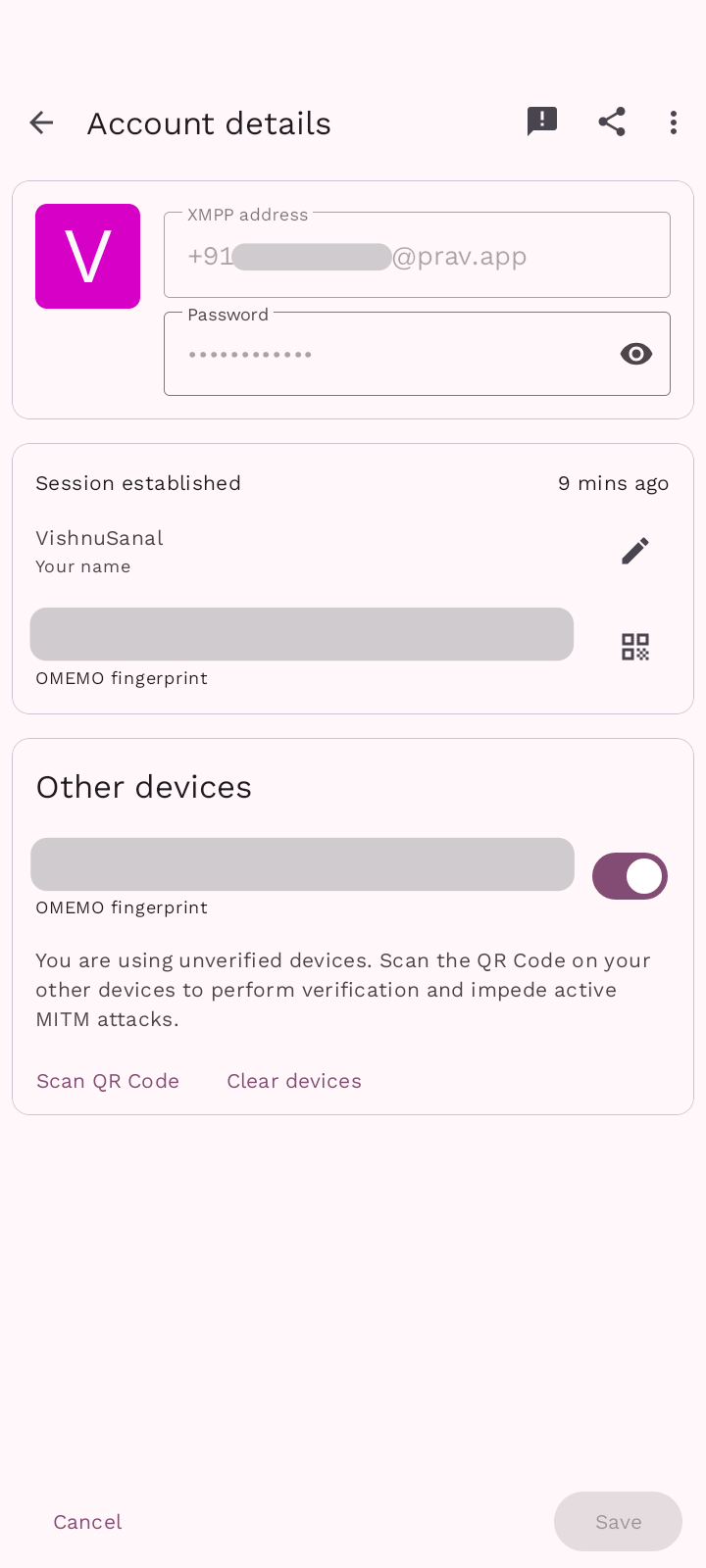Tap the VishnuSanal name entry

click(100, 538)
